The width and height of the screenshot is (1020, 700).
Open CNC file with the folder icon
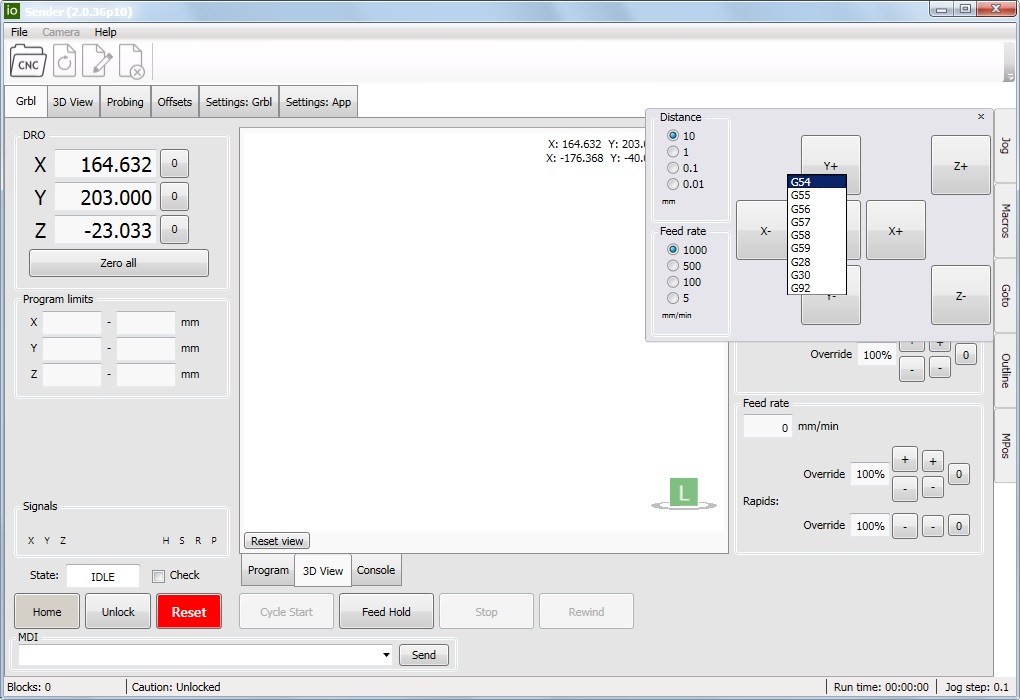coord(28,62)
